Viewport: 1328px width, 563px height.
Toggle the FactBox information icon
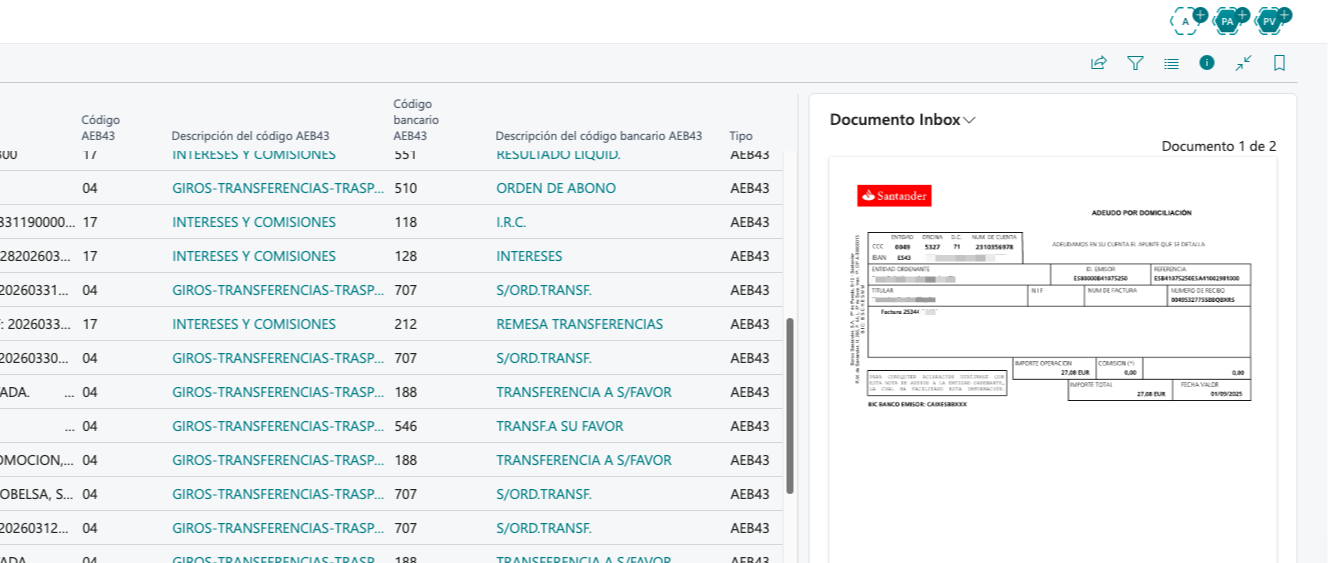point(1207,63)
